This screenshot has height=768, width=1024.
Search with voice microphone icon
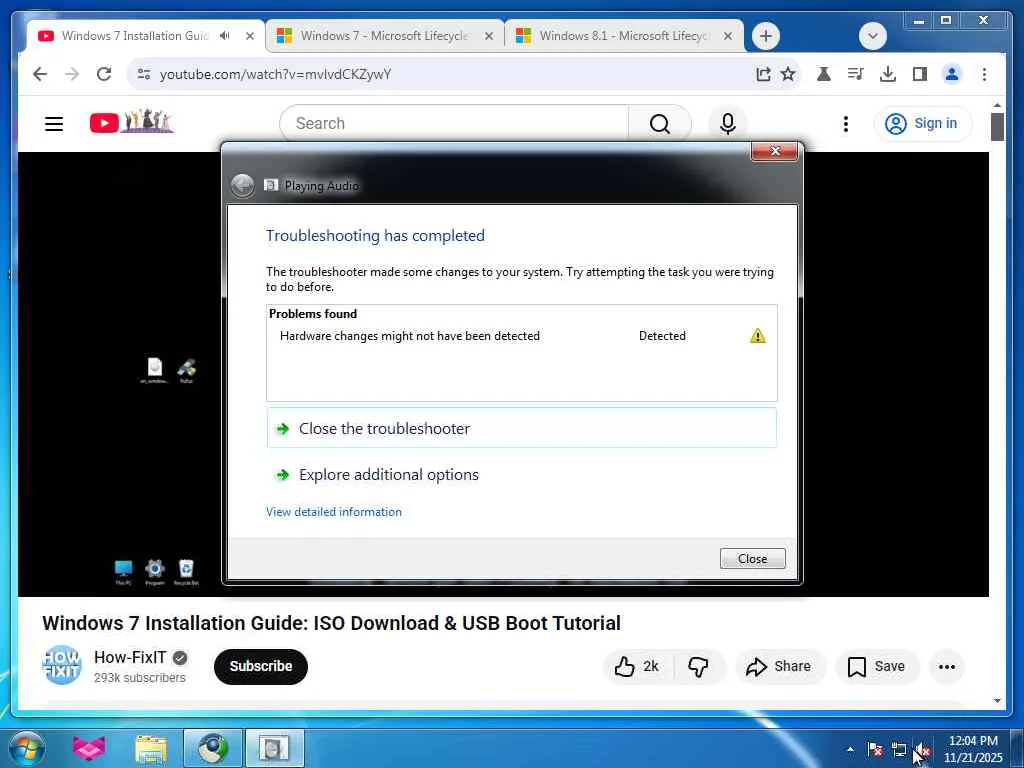coord(728,123)
